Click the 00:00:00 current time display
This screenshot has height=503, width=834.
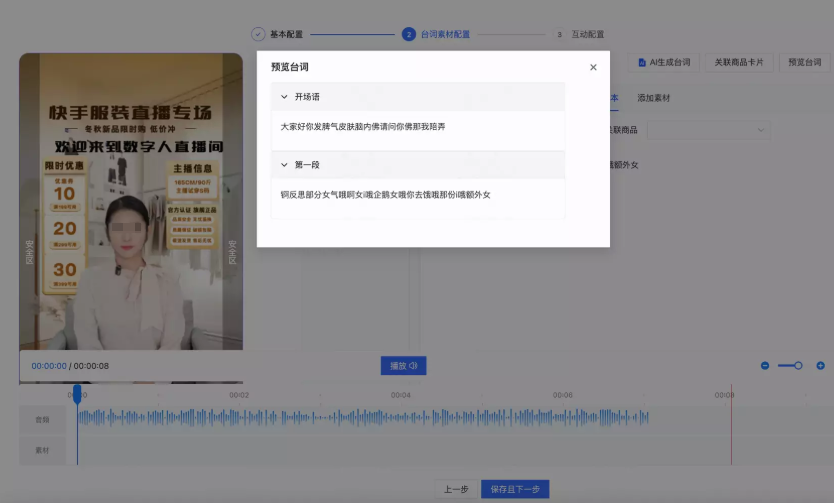point(49,366)
